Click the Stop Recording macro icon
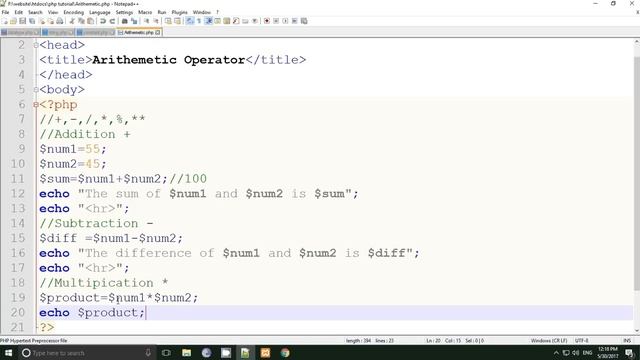Screen dimensions: 640x360 276,21
